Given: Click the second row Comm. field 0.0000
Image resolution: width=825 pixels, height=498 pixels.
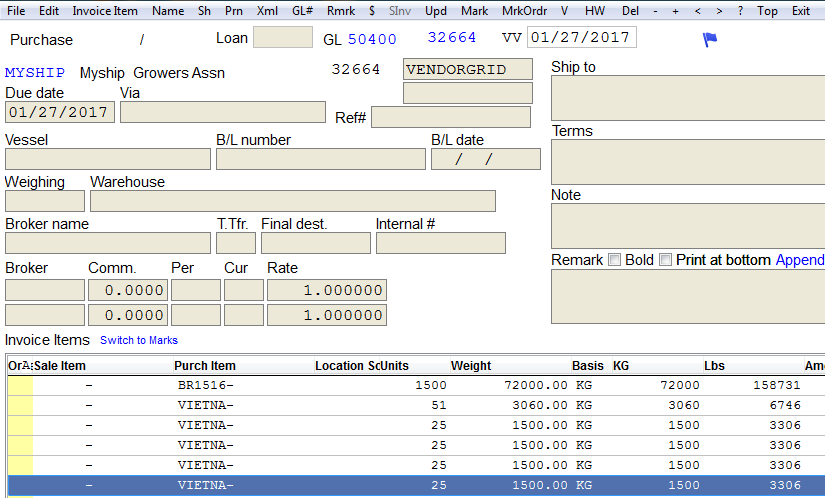Looking at the screenshot, I should pos(128,315).
